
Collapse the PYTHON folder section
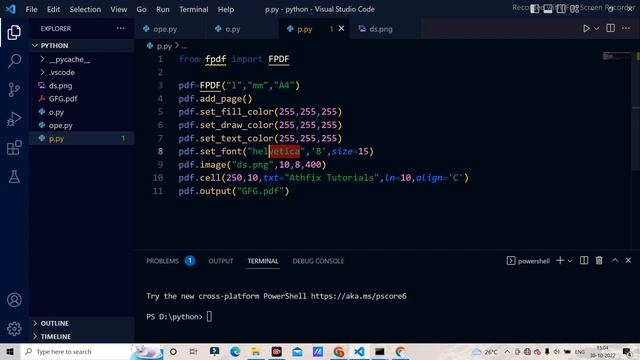tap(82, 45)
